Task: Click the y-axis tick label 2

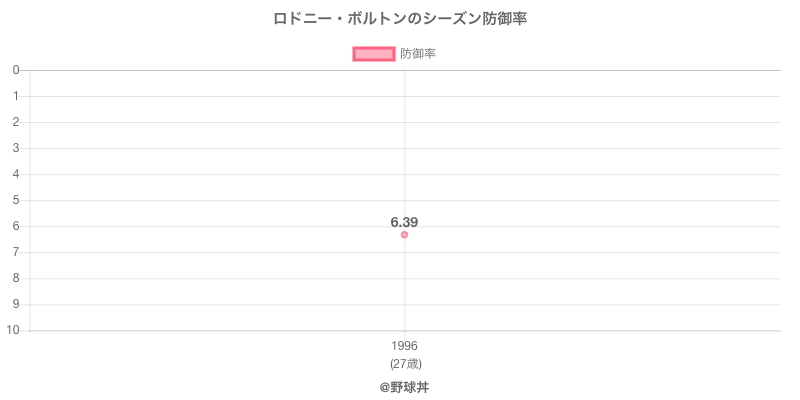Action: (x=16, y=122)
